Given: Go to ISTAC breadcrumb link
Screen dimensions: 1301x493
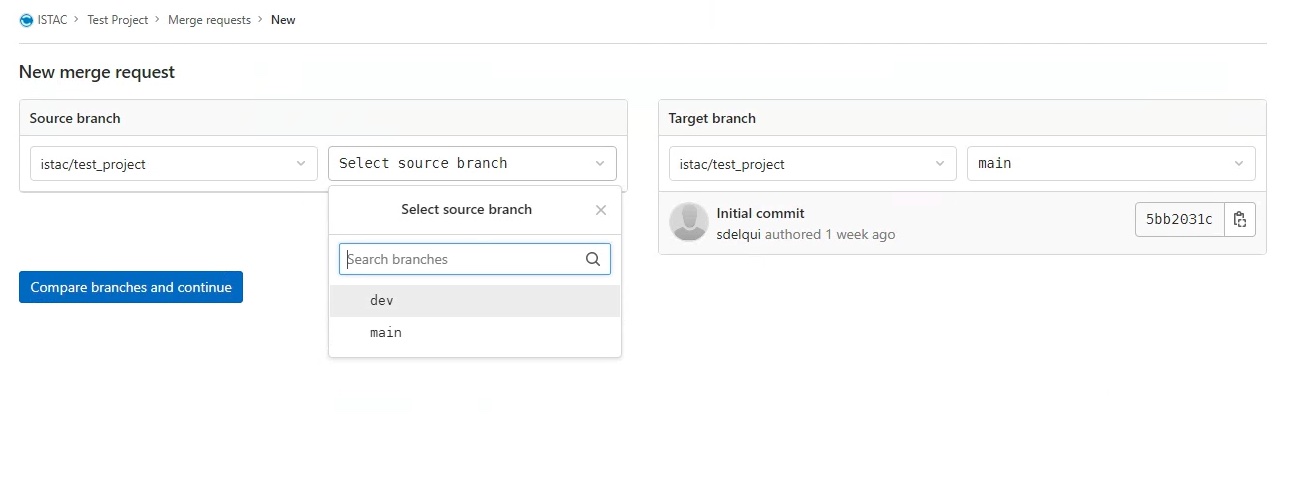Looking at the screenshot, I should point(52,20).
